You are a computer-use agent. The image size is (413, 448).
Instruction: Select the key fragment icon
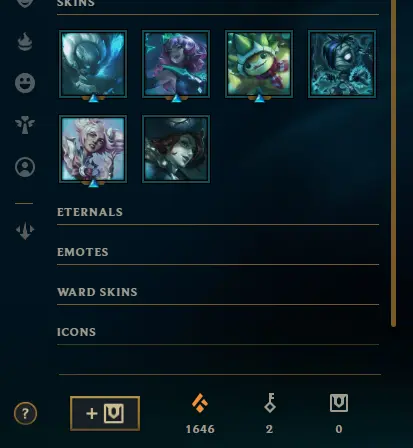click(x=270, y=403)
